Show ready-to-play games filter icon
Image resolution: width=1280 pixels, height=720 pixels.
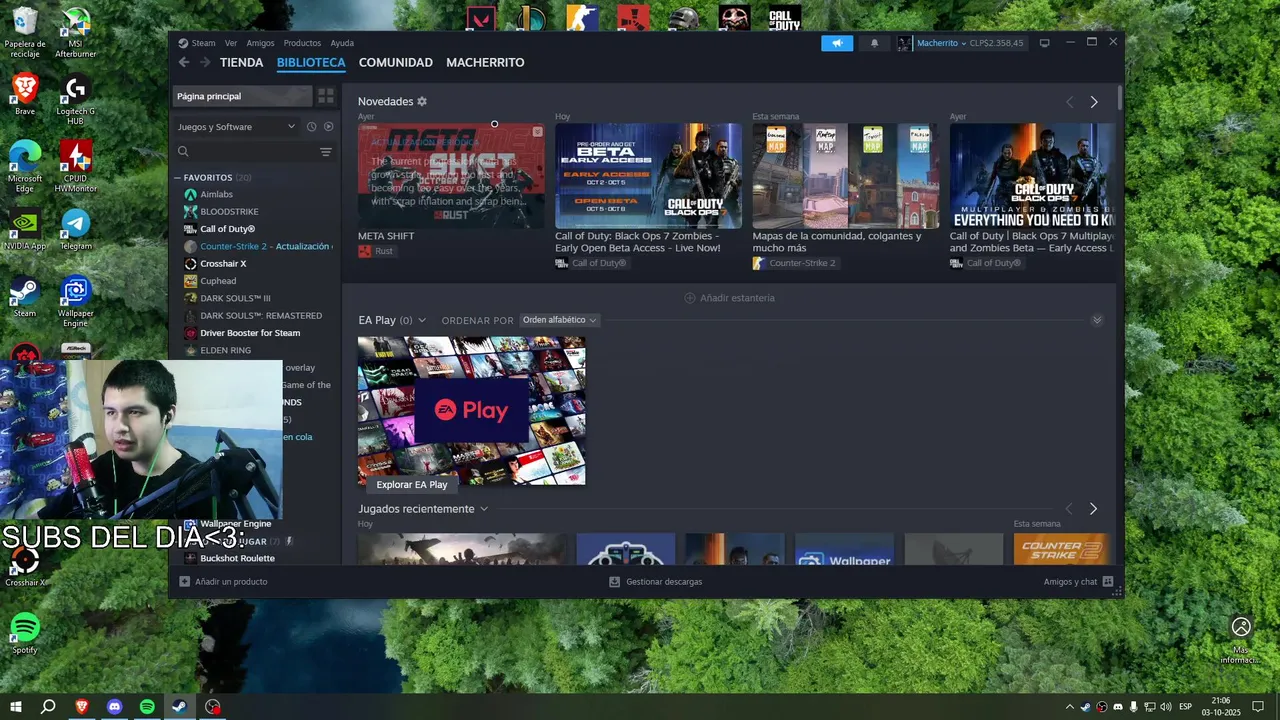click(x=328, y=127)
